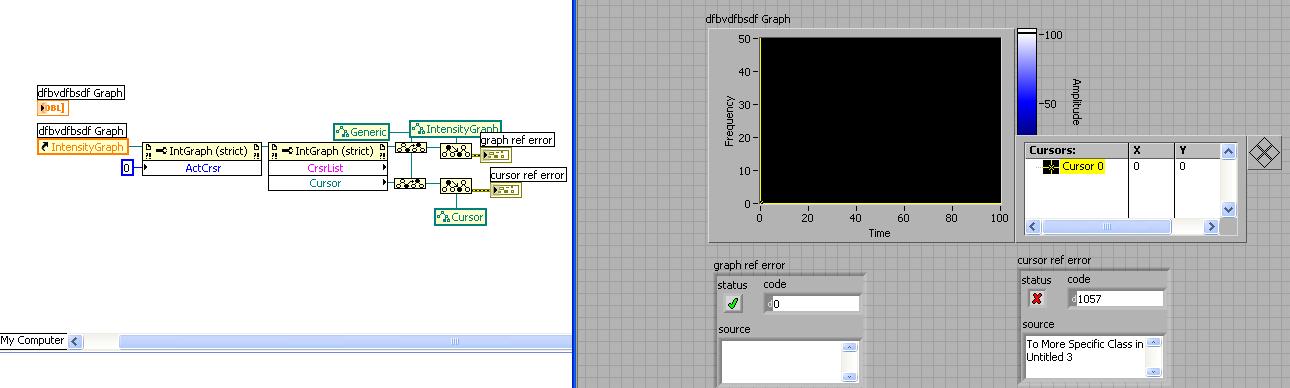Click graph ref error source scroll up arrow
The width and height of the screenshot is (1290, 388).
coord(850,348)
